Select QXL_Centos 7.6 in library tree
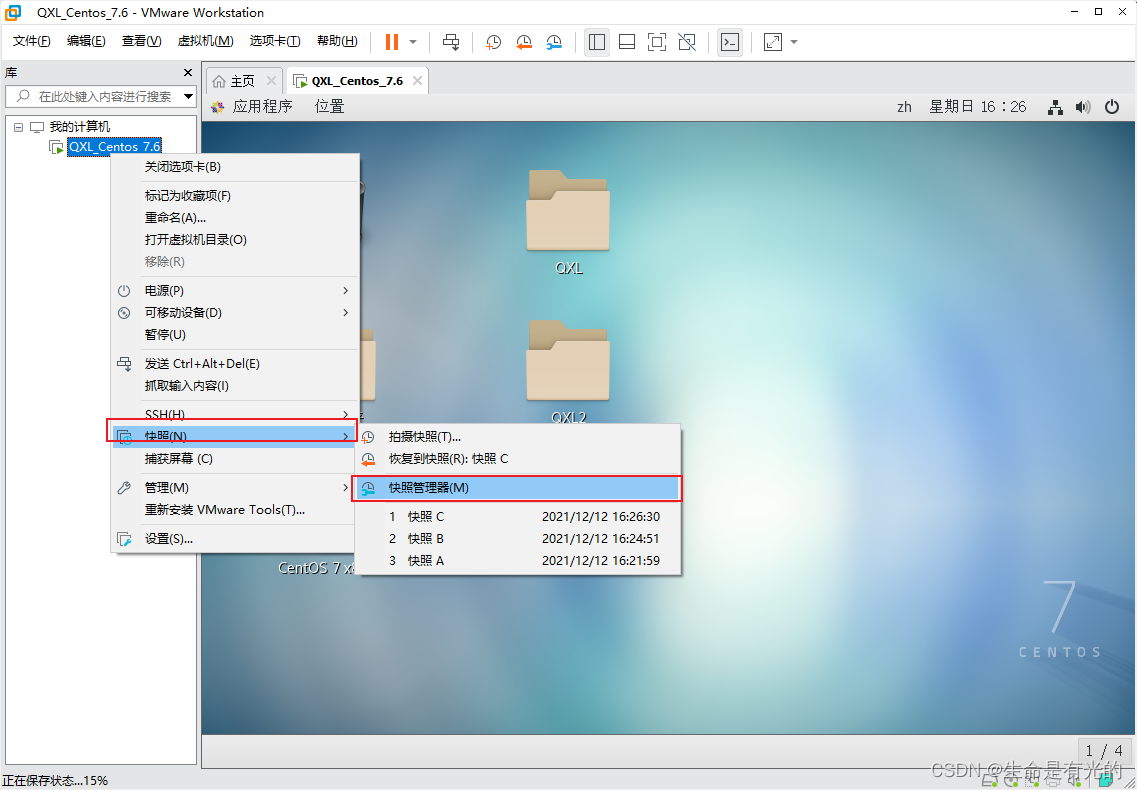The image size is (1137, 790). pyautogui.click(x=115, y=147)
